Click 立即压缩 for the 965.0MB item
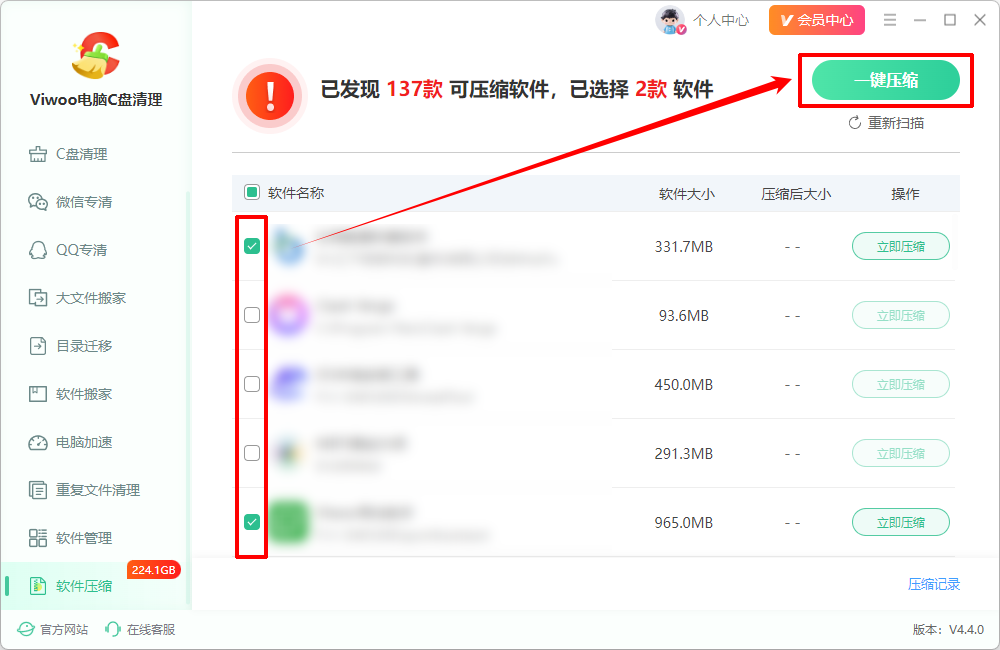The width and height of the screenshot is (1000, 650). 901,522
